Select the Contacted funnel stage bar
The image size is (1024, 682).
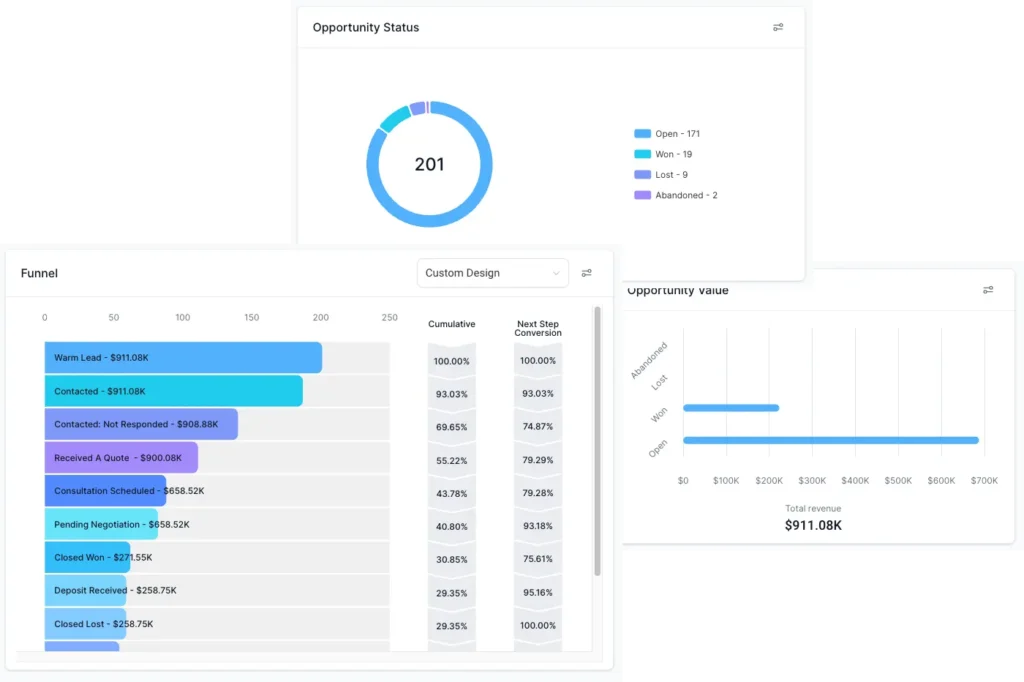(173, 391)
